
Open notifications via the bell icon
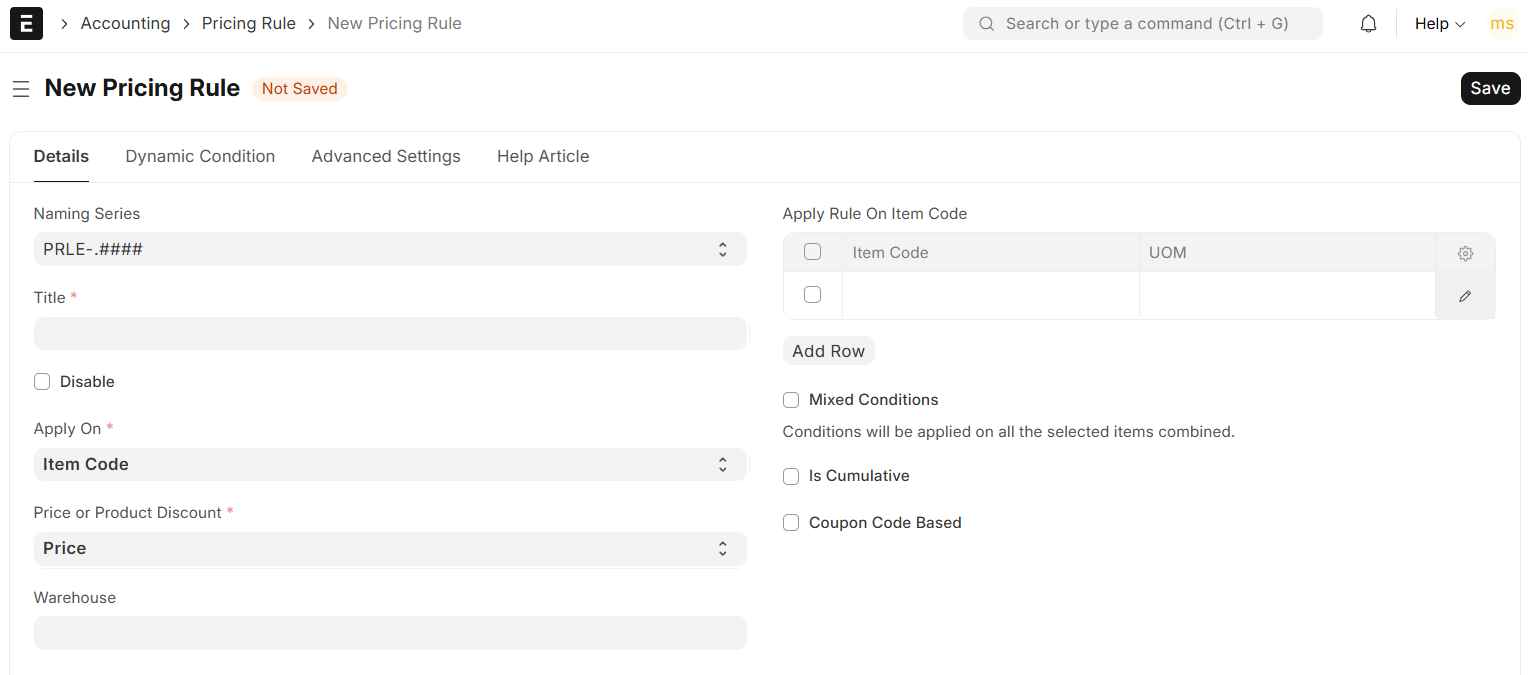[1368, 23]
